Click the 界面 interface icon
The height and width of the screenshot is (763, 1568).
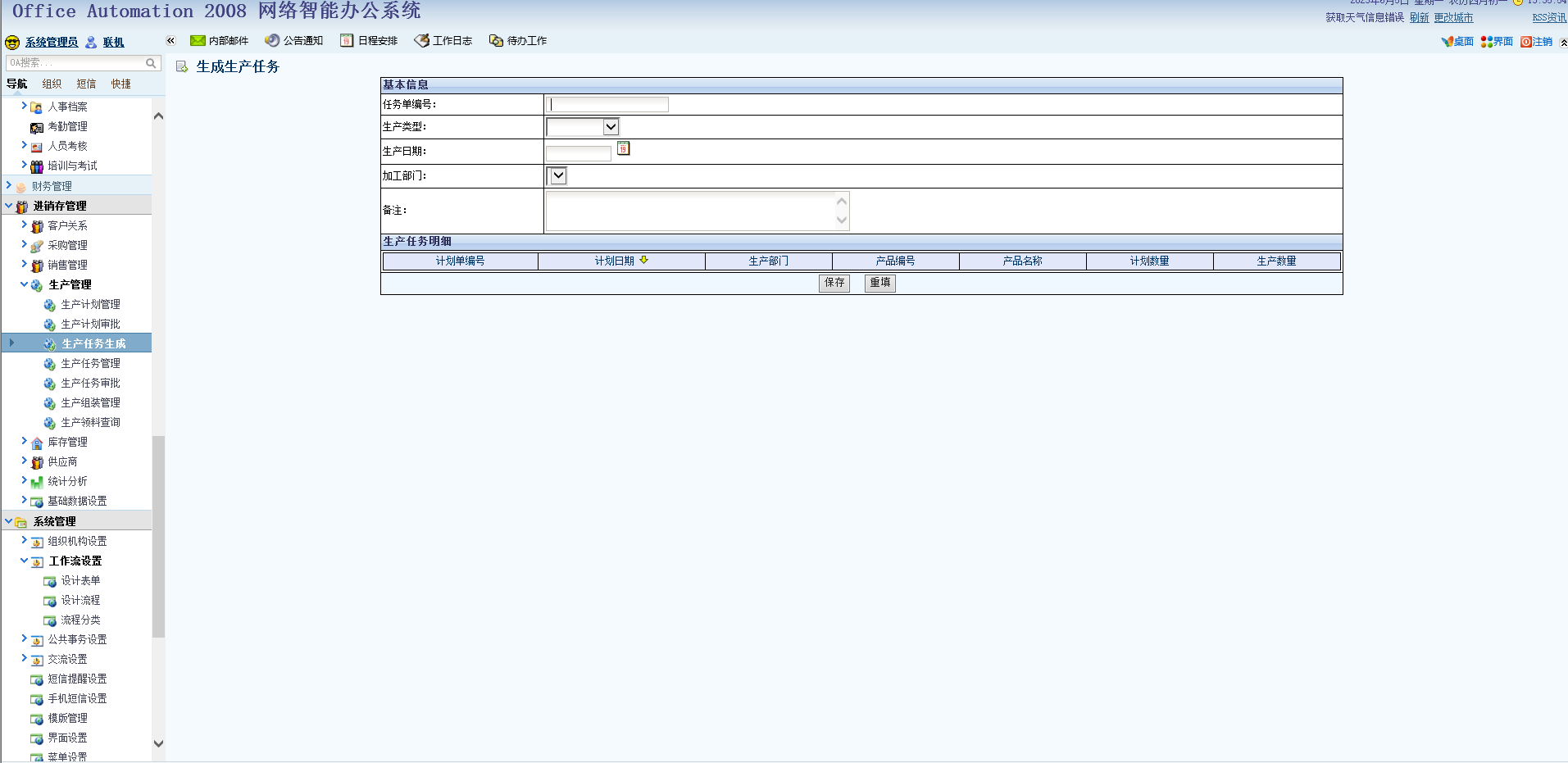(1487, 42)
